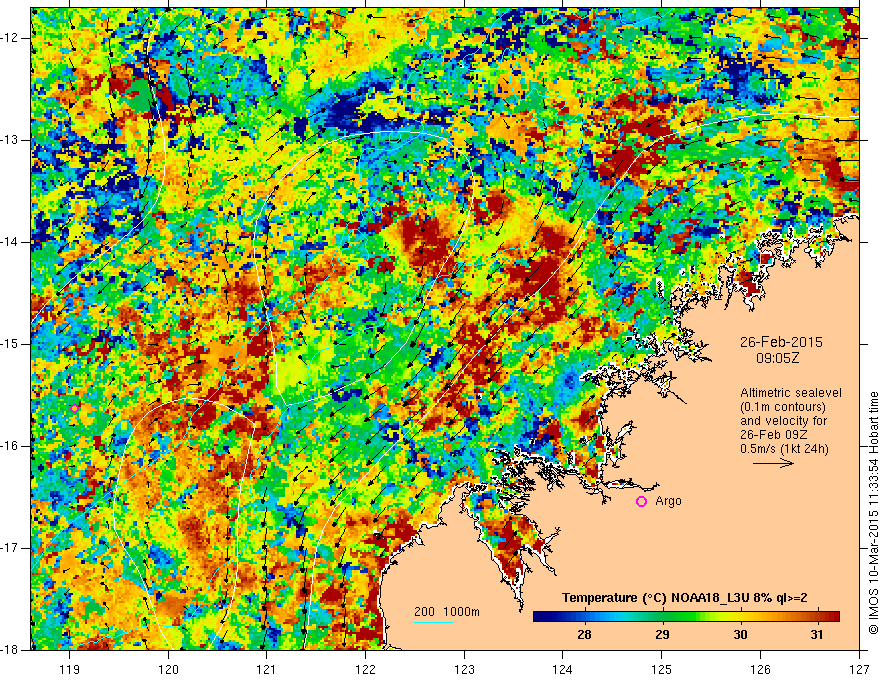Click the '0.5m/s (1kt 24h)' text

784,449
